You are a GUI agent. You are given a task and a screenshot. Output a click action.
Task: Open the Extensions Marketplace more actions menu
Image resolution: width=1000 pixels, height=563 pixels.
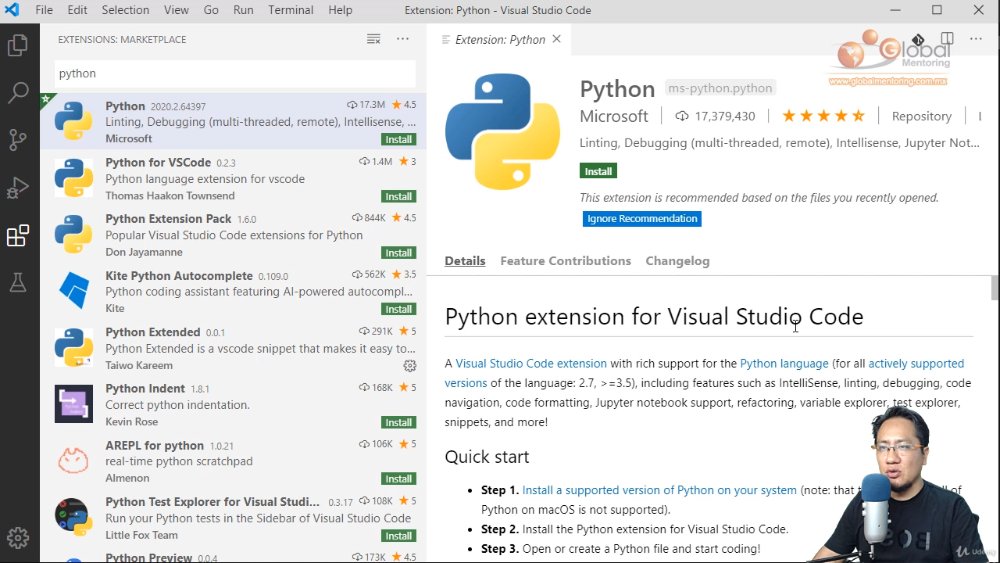point(403,40)
